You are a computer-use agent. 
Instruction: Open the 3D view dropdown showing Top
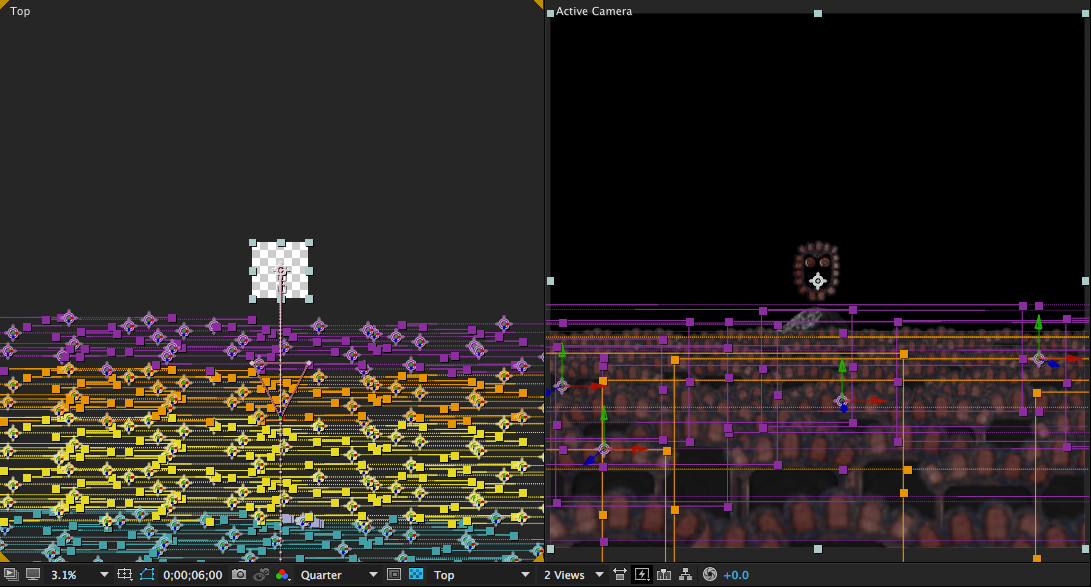point(481,574)
